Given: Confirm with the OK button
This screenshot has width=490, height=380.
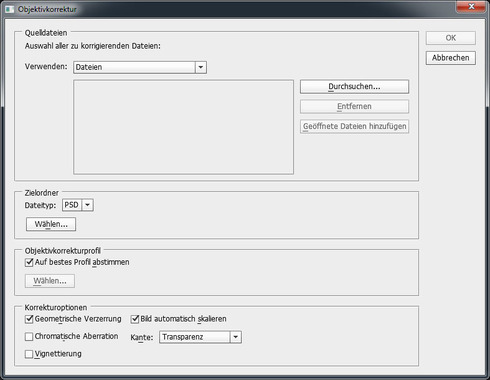Looking at the screenshot, I should pos(451,38).
